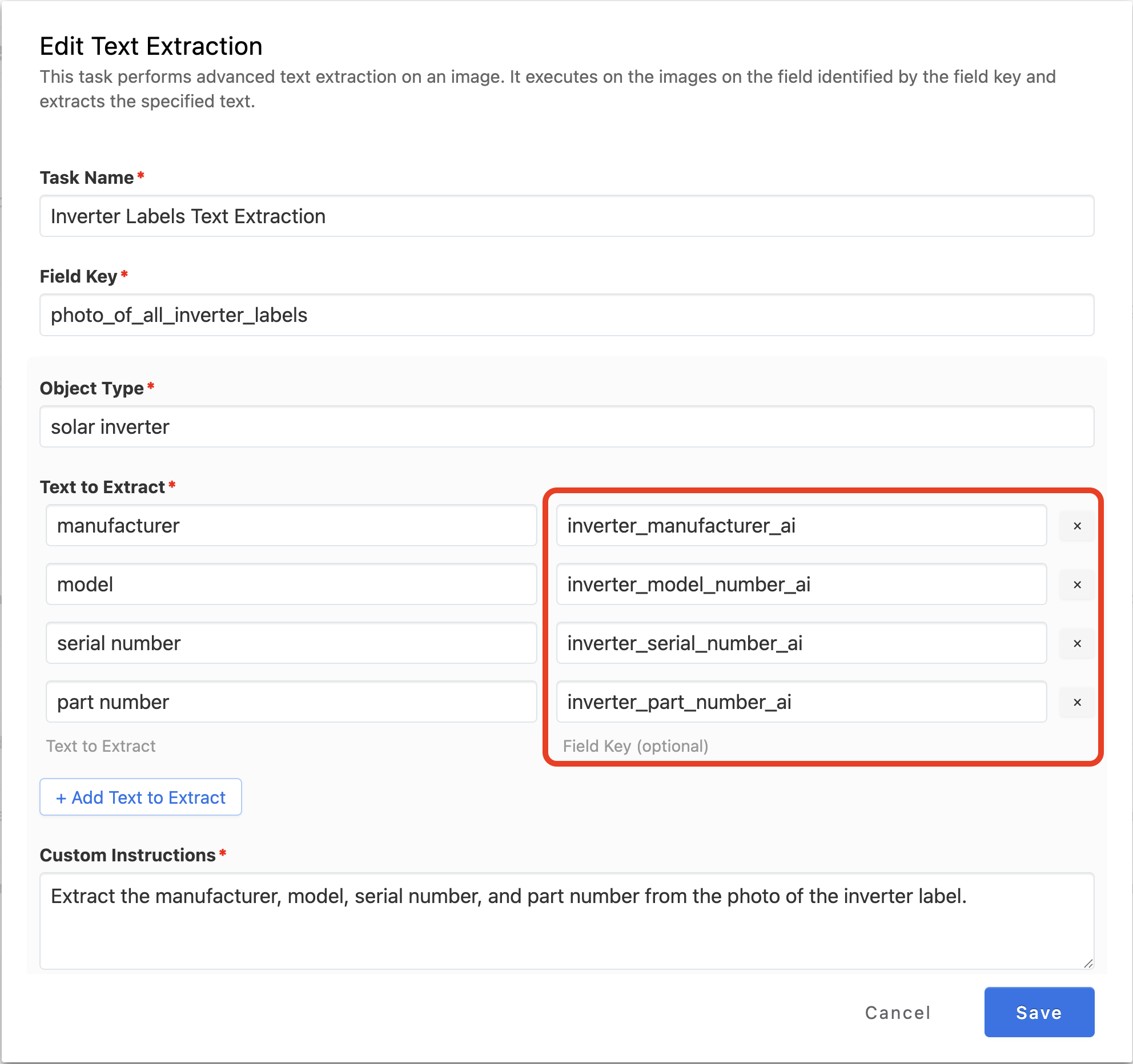Click Add Text to Extract button

coord(140,797)
